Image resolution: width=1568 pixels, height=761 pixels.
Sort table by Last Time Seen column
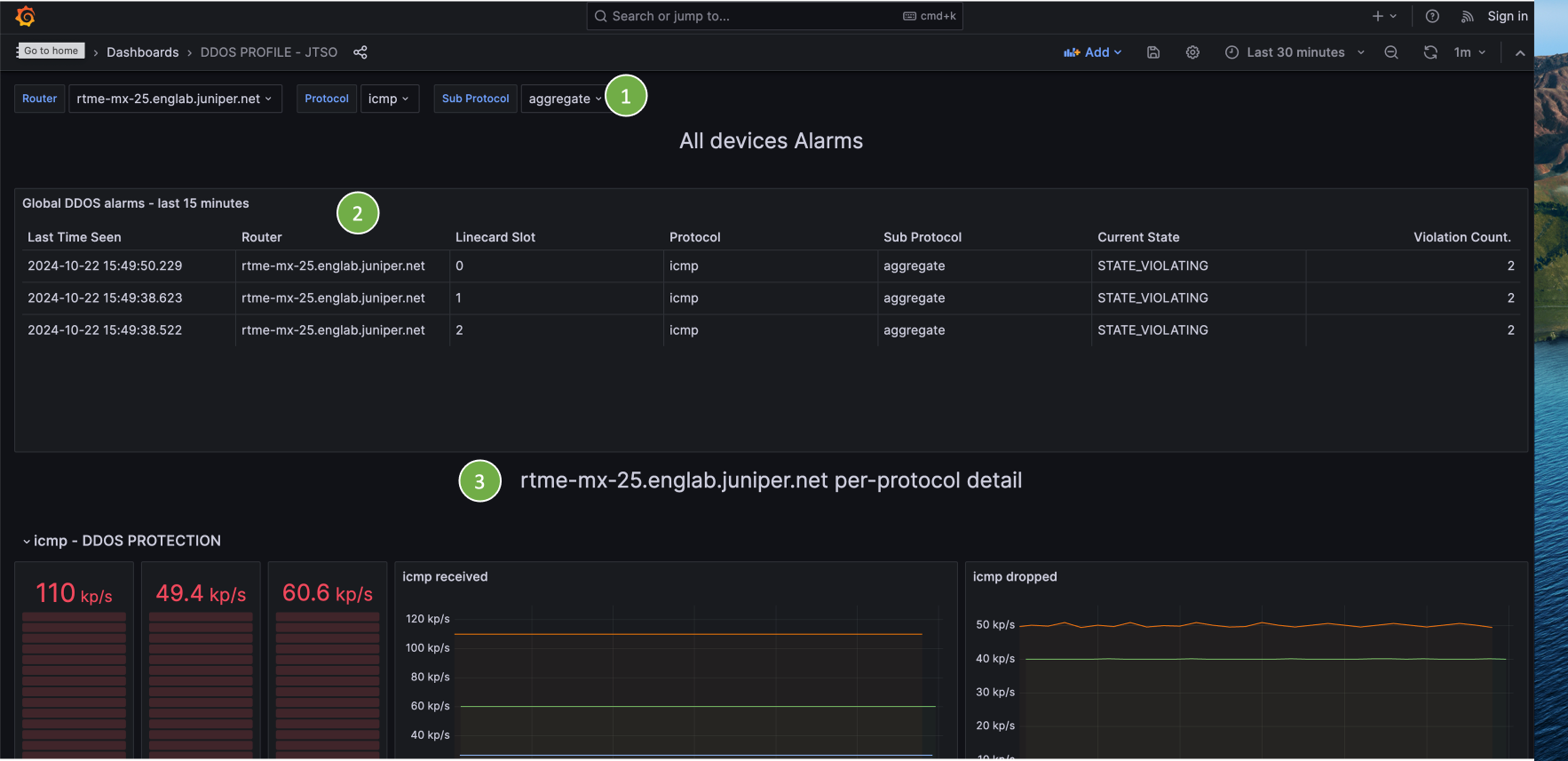click(x=75, y=237)
